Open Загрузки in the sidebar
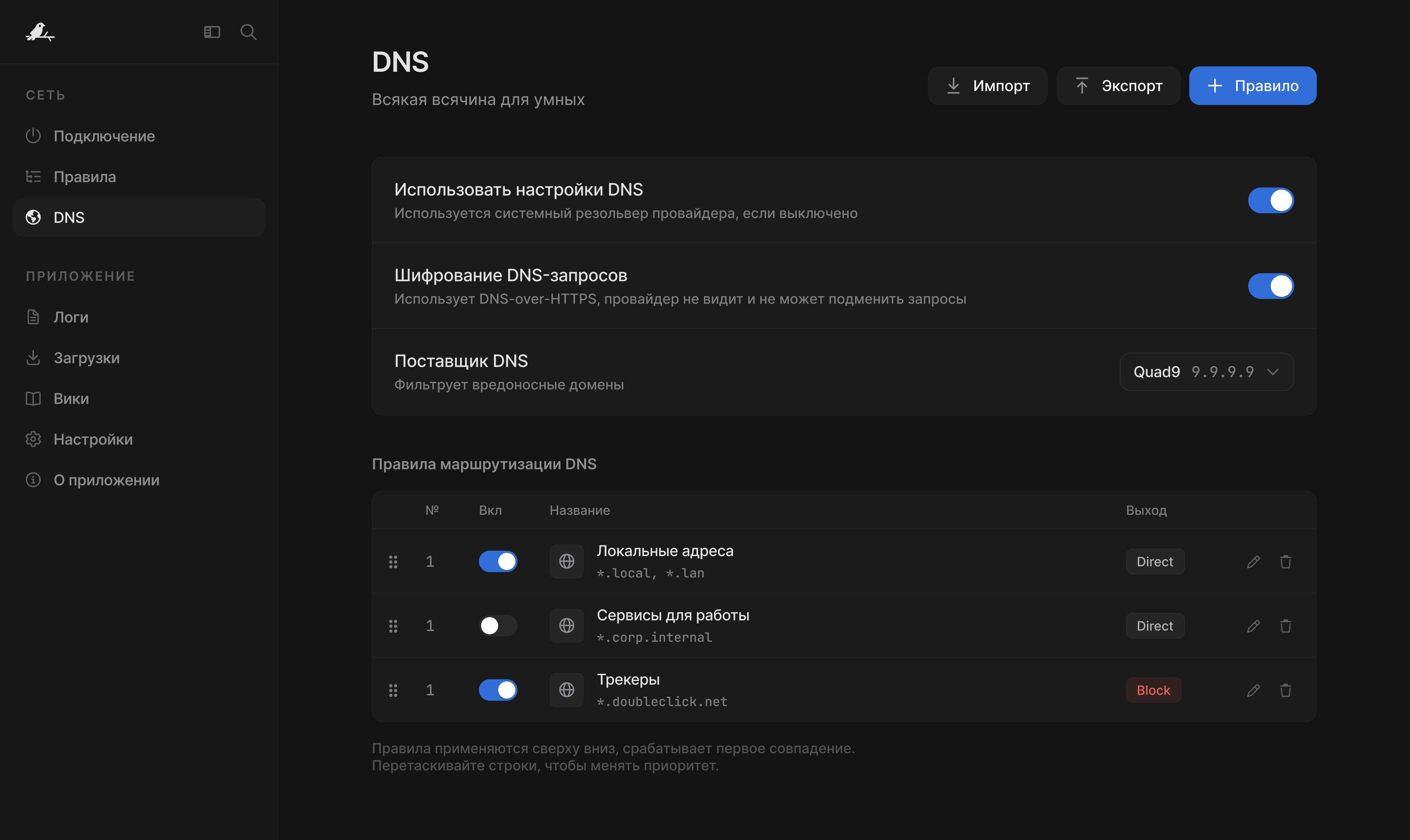This screenshot has width=1410, height=840. point(139,358)
